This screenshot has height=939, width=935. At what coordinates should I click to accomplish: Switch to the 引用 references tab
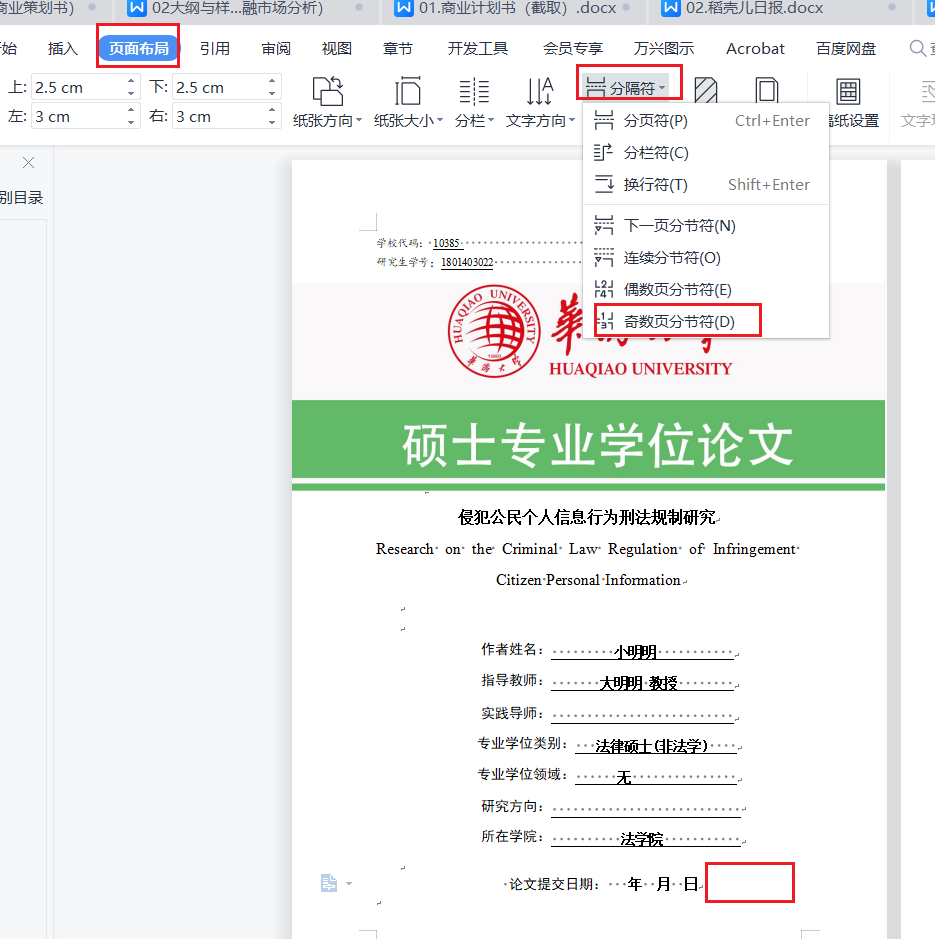click(214, 48)
